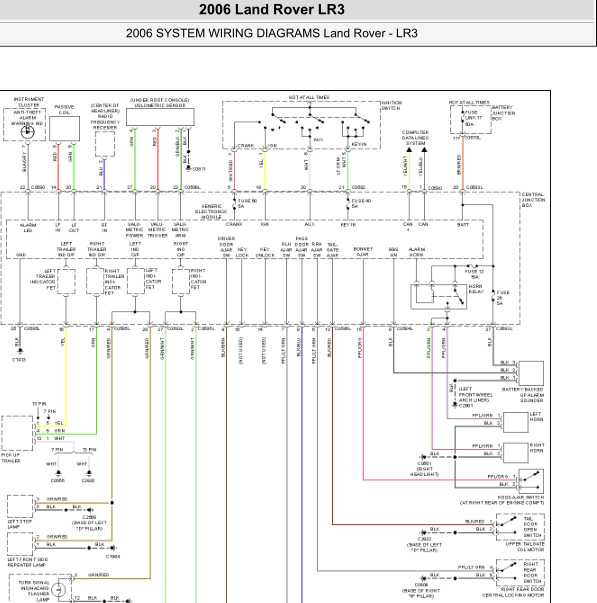Viewport: 597px width, 603px height.
Task: Click the 'TAIL DOOR OPEN SWITCH' label
Action: [533, 527]
